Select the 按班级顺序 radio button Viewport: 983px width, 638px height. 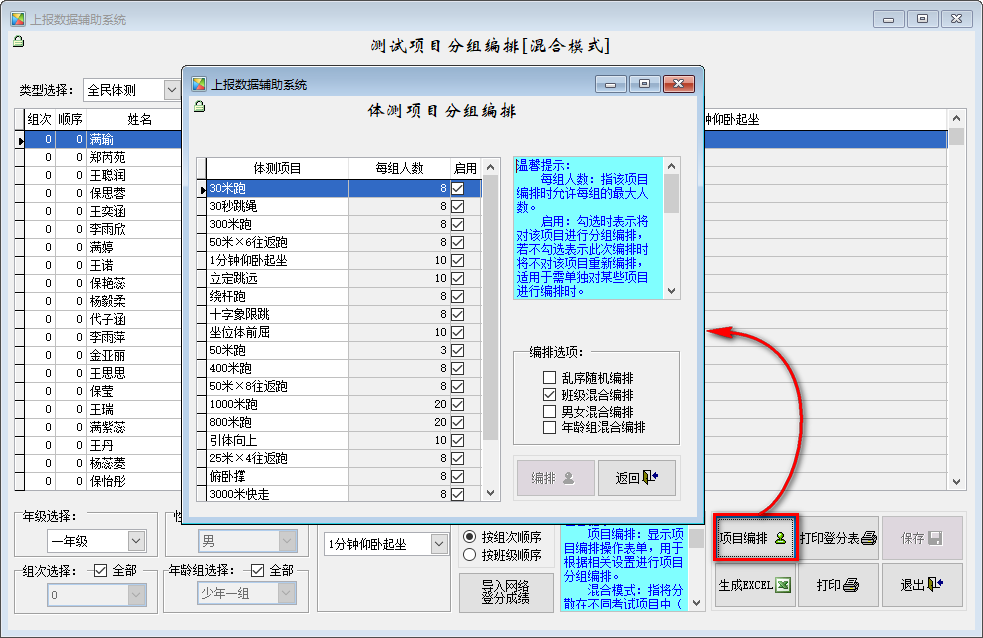(x=469, y=554)
